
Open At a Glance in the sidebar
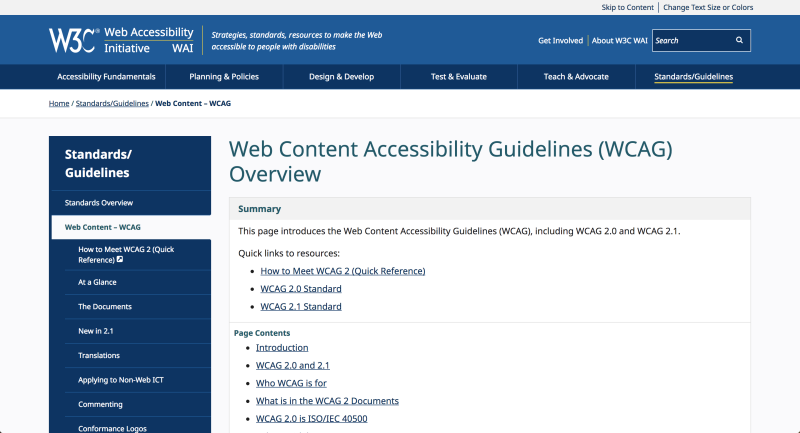138,282
